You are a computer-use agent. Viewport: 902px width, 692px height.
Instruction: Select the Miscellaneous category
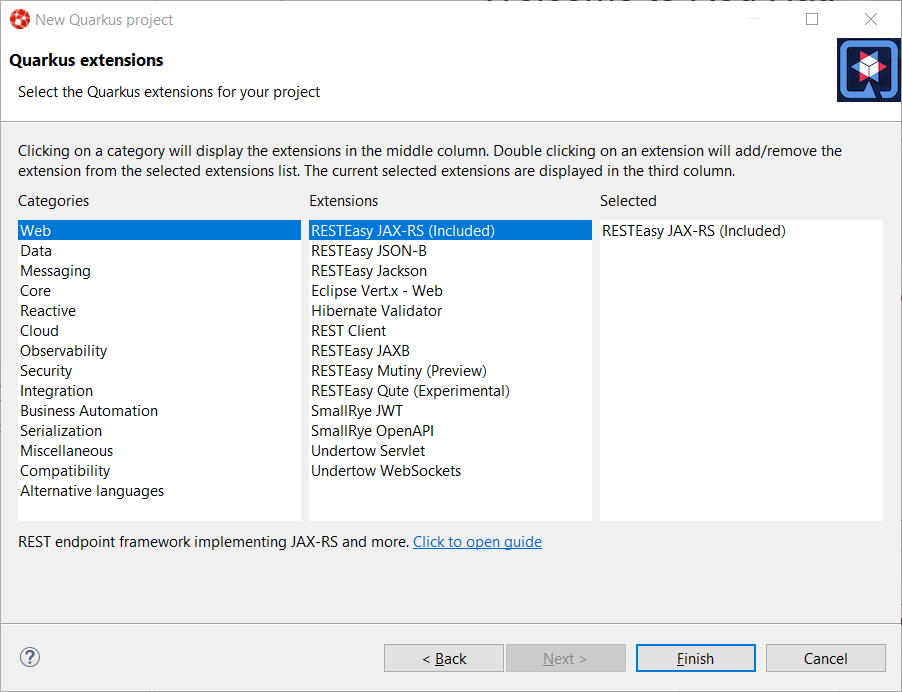[x=159, y=450]
